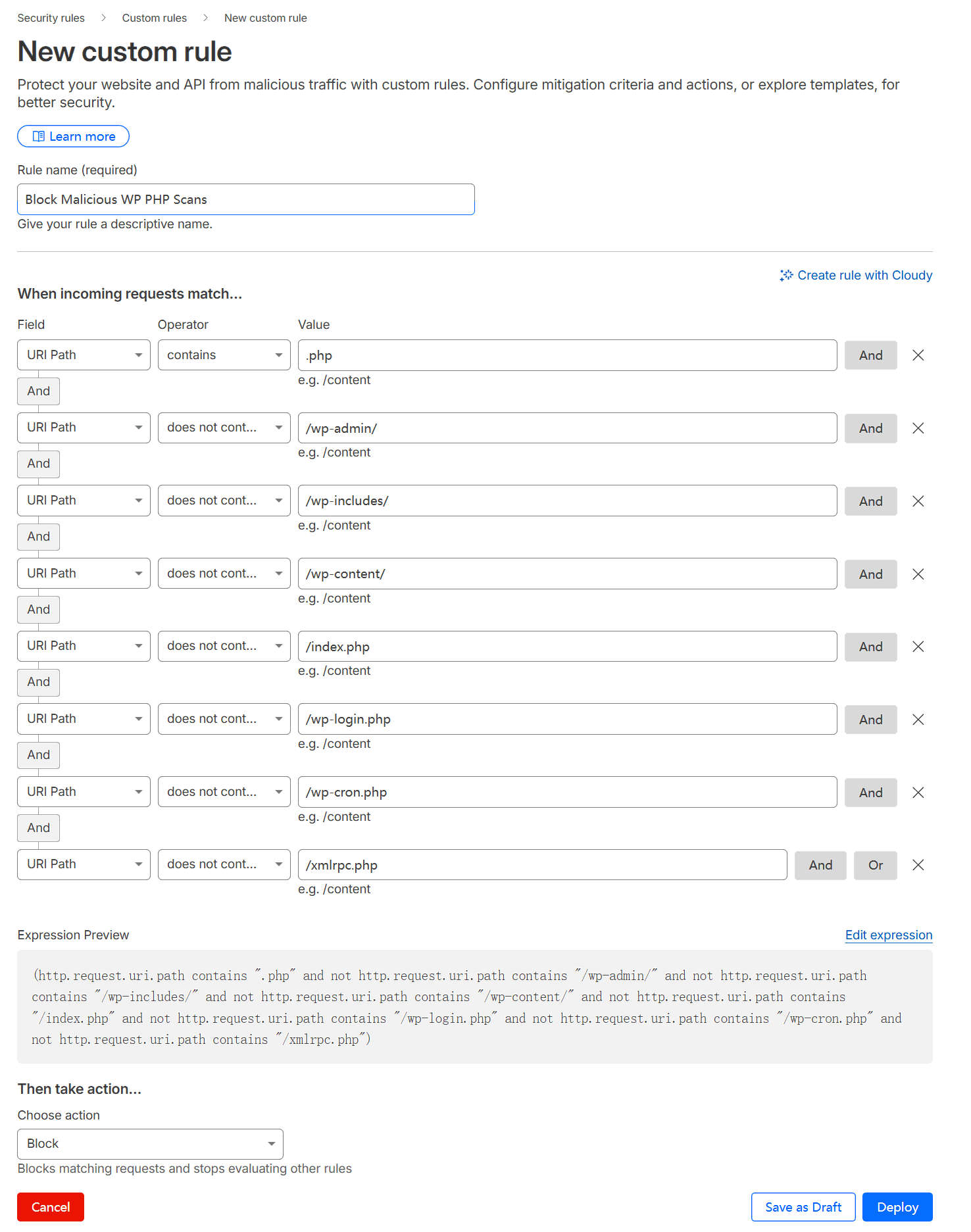Click the /xmlrpc.php value field
The height and width of the screenshot is (1232, 971).
point(542,865)
